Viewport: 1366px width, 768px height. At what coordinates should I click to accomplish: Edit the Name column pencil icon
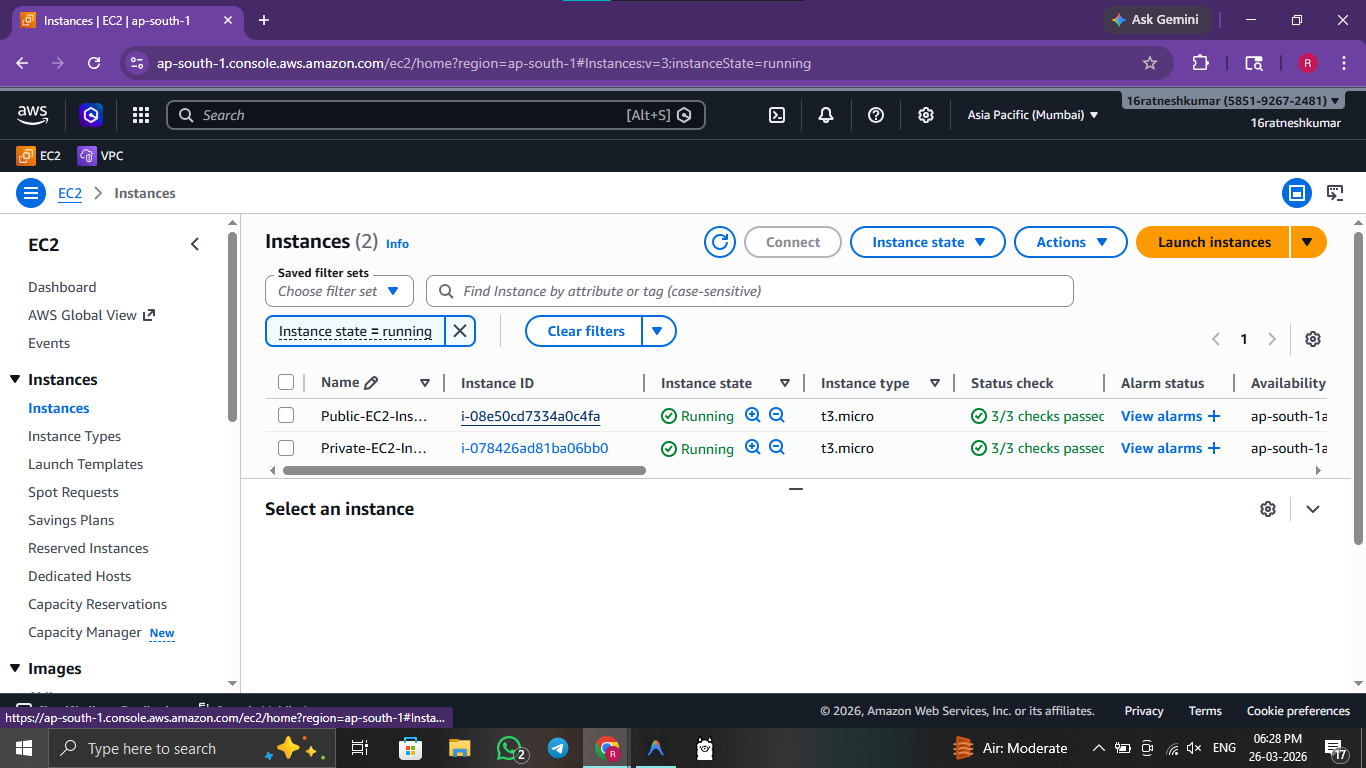[371, 383]
